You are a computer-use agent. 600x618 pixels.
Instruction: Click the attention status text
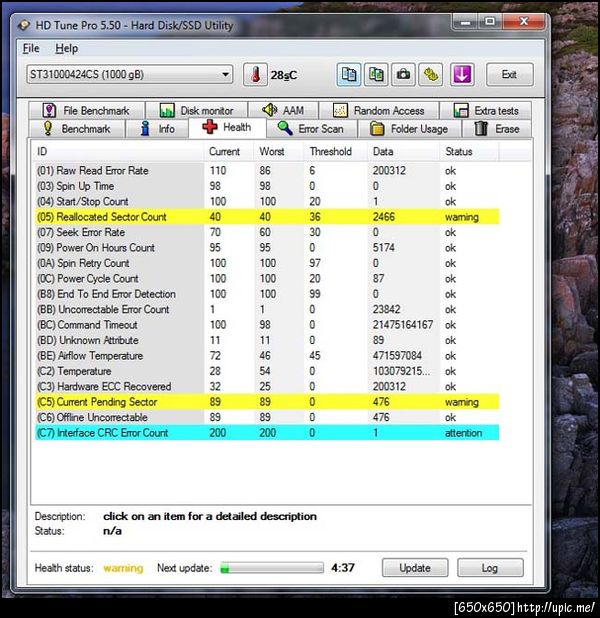464,433
